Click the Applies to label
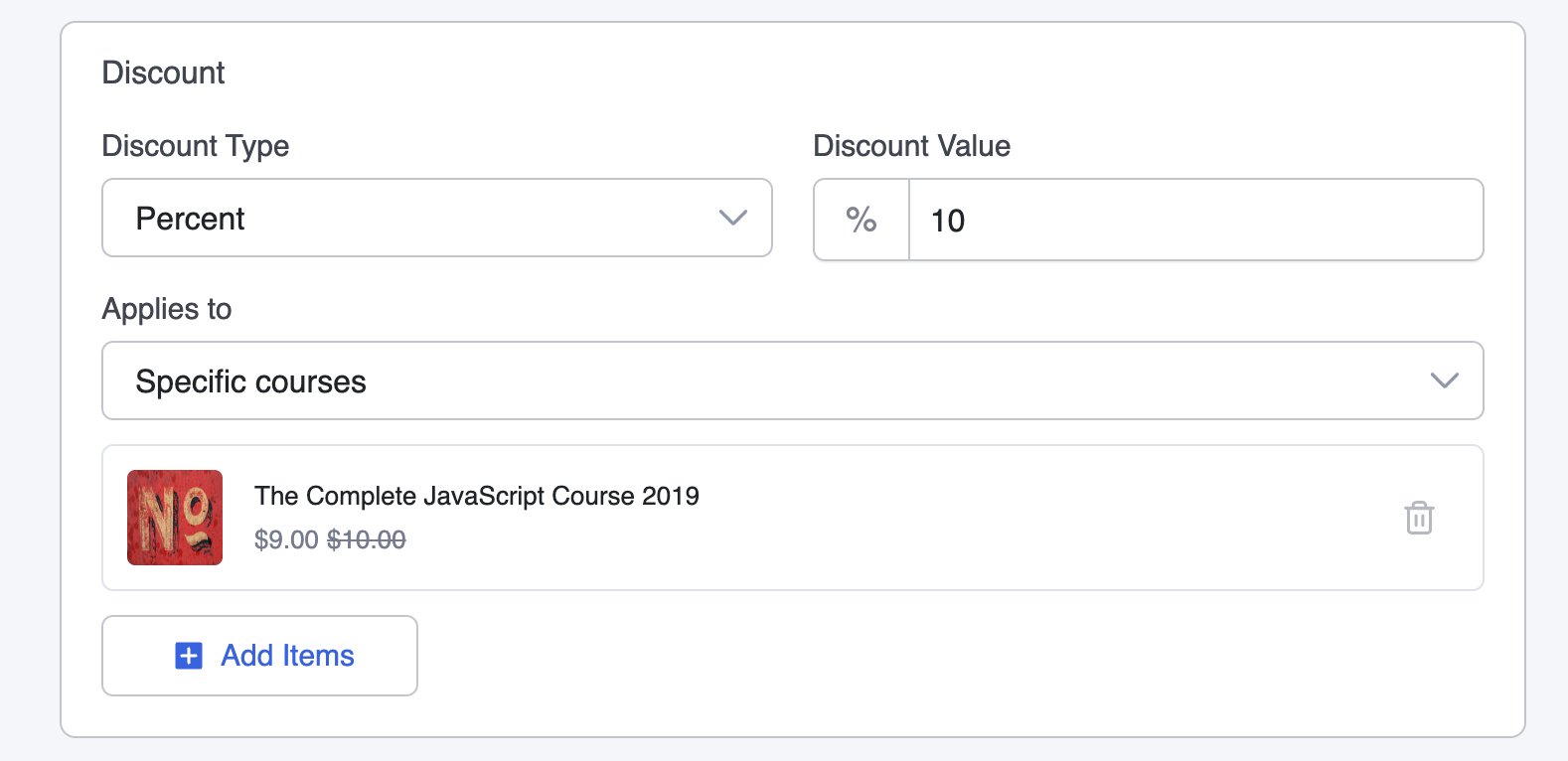 [167, 309]
